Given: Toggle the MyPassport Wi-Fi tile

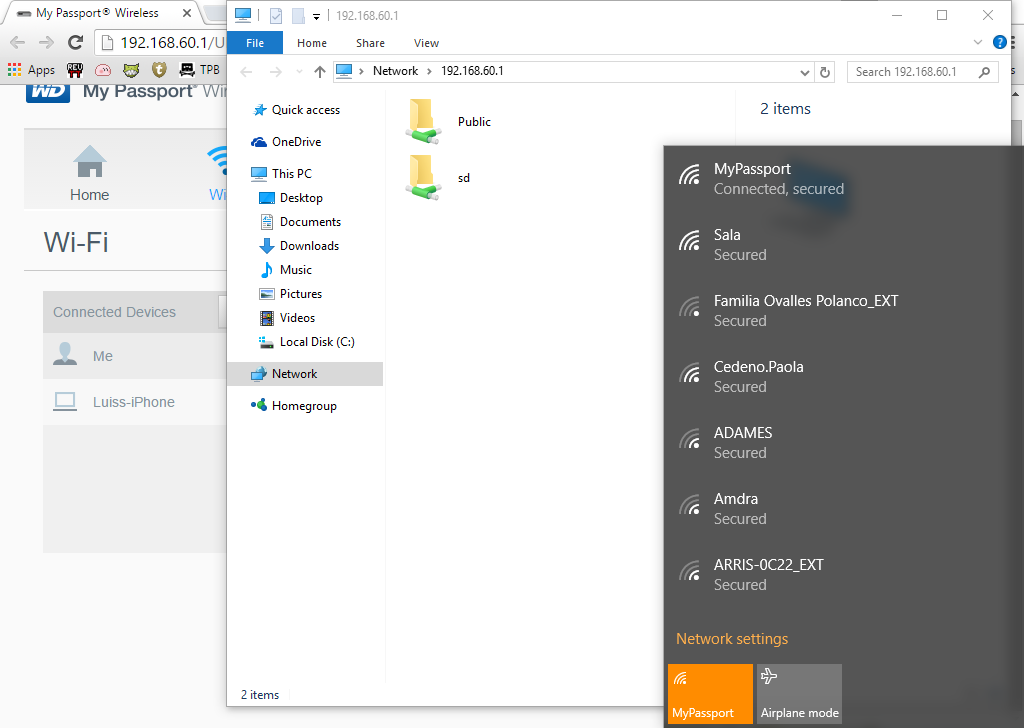Looking at the screenshot, I should (x=711, y=694).
